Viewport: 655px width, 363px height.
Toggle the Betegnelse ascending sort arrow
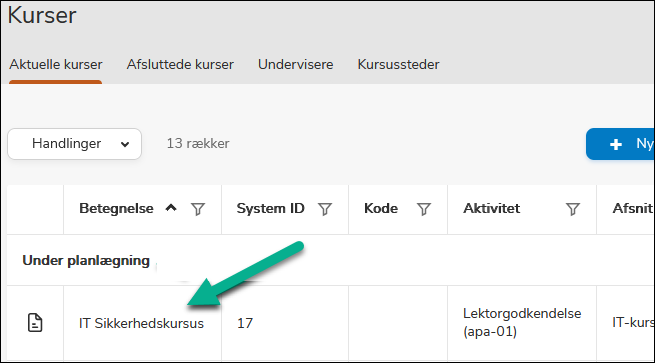coord(171,208)
